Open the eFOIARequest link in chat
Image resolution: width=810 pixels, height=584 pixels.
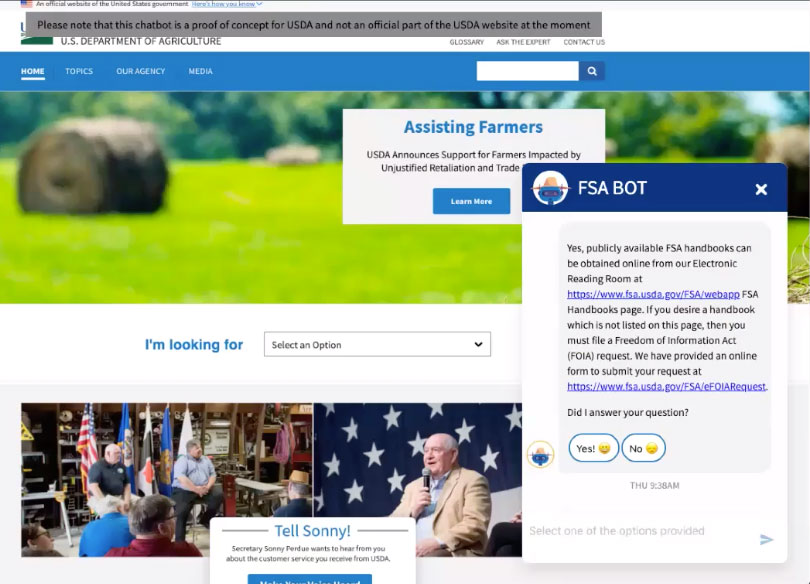[x=666, y=386]
